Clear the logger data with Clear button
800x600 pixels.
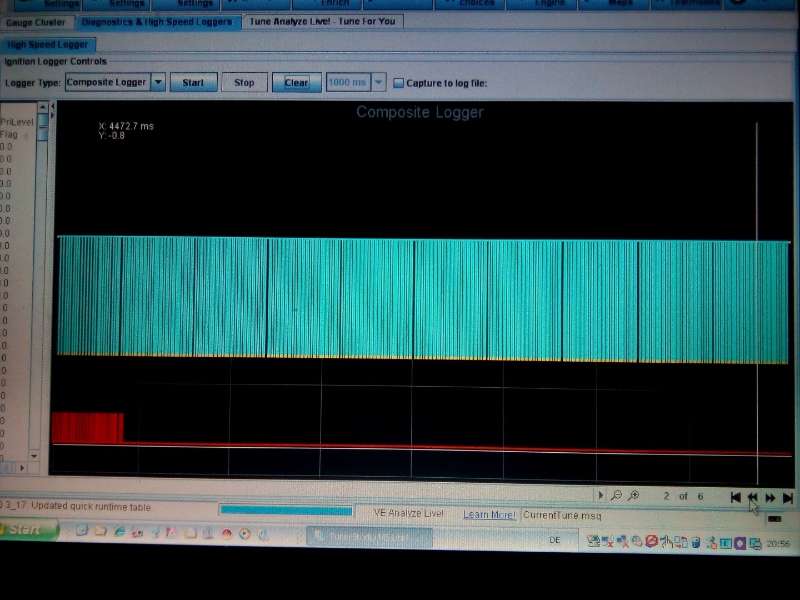(x=297, y=83)
